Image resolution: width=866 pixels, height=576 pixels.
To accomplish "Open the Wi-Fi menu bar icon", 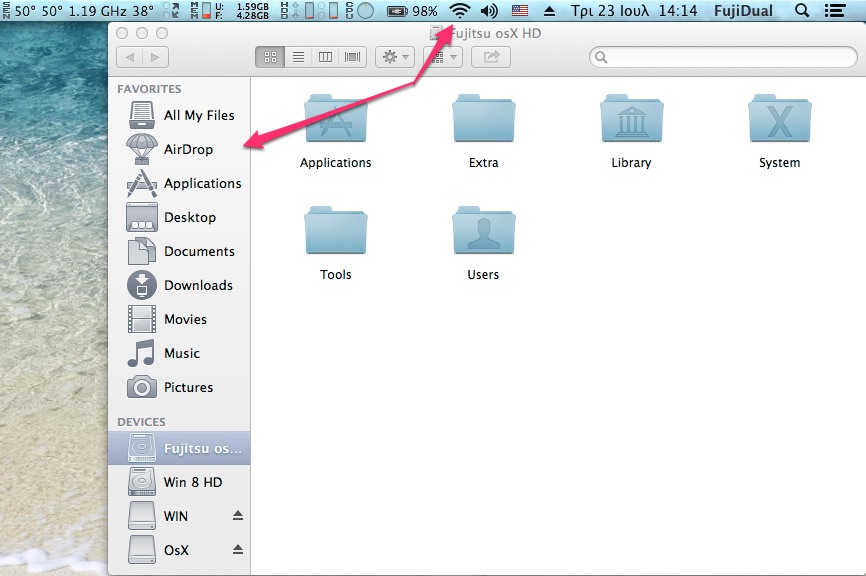I will [x=460, y=10].
